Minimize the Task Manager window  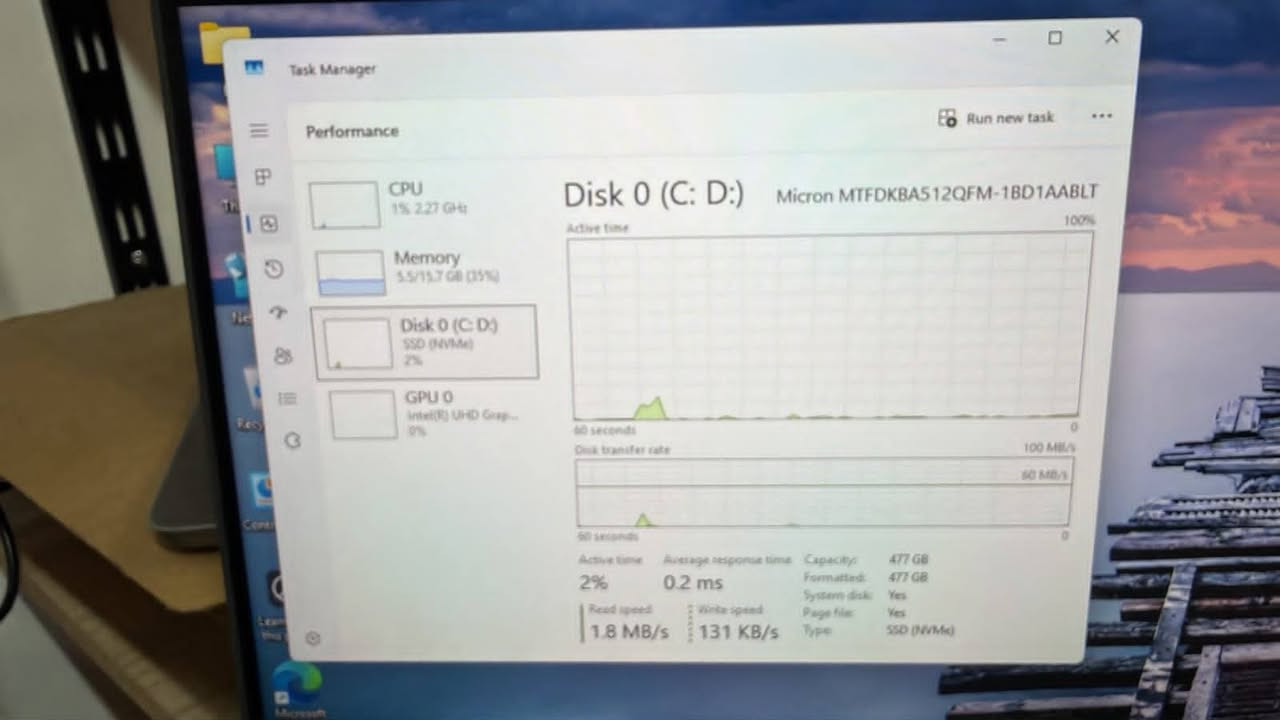999,39
